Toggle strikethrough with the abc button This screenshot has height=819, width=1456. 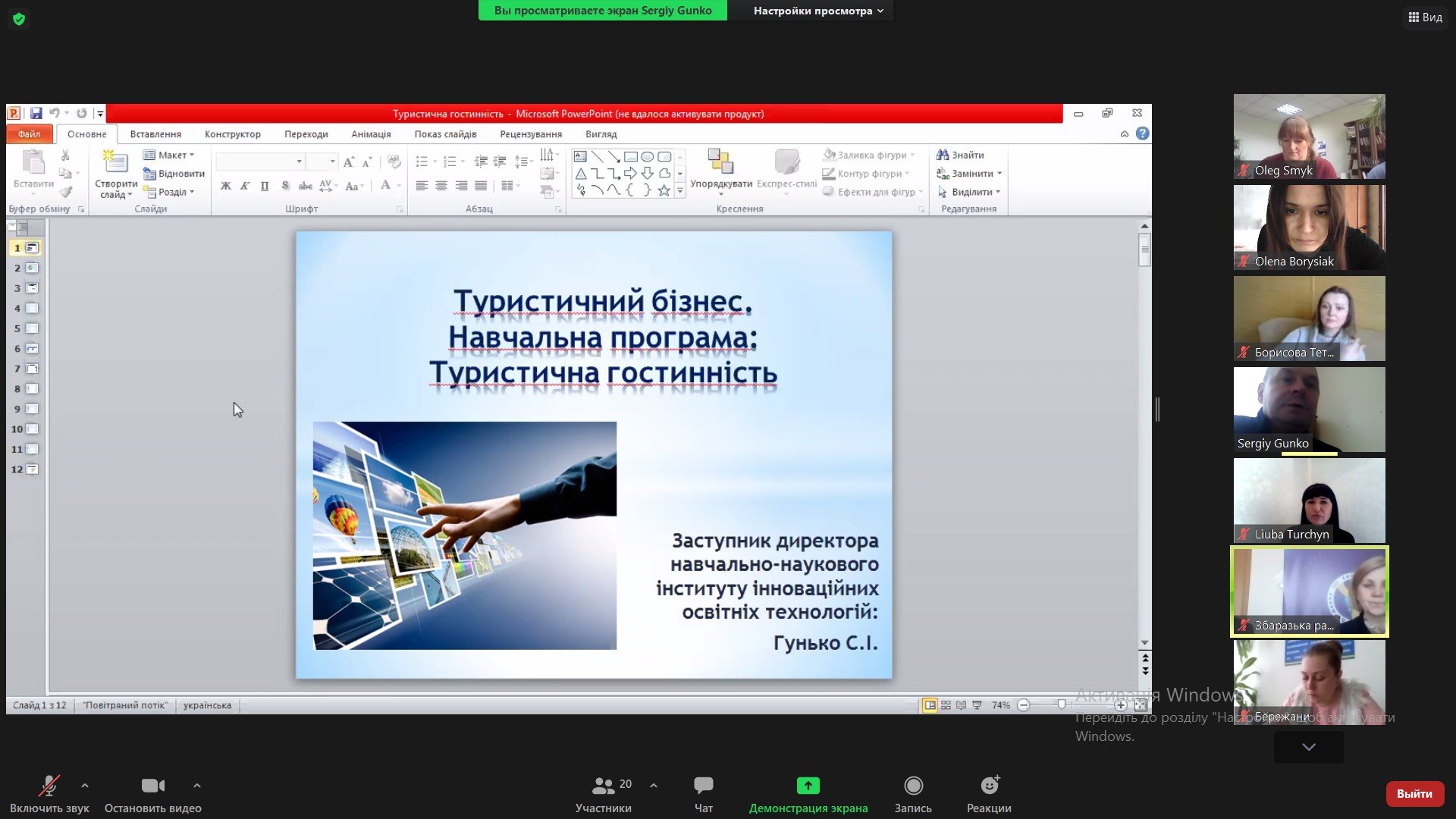(305, 186)
